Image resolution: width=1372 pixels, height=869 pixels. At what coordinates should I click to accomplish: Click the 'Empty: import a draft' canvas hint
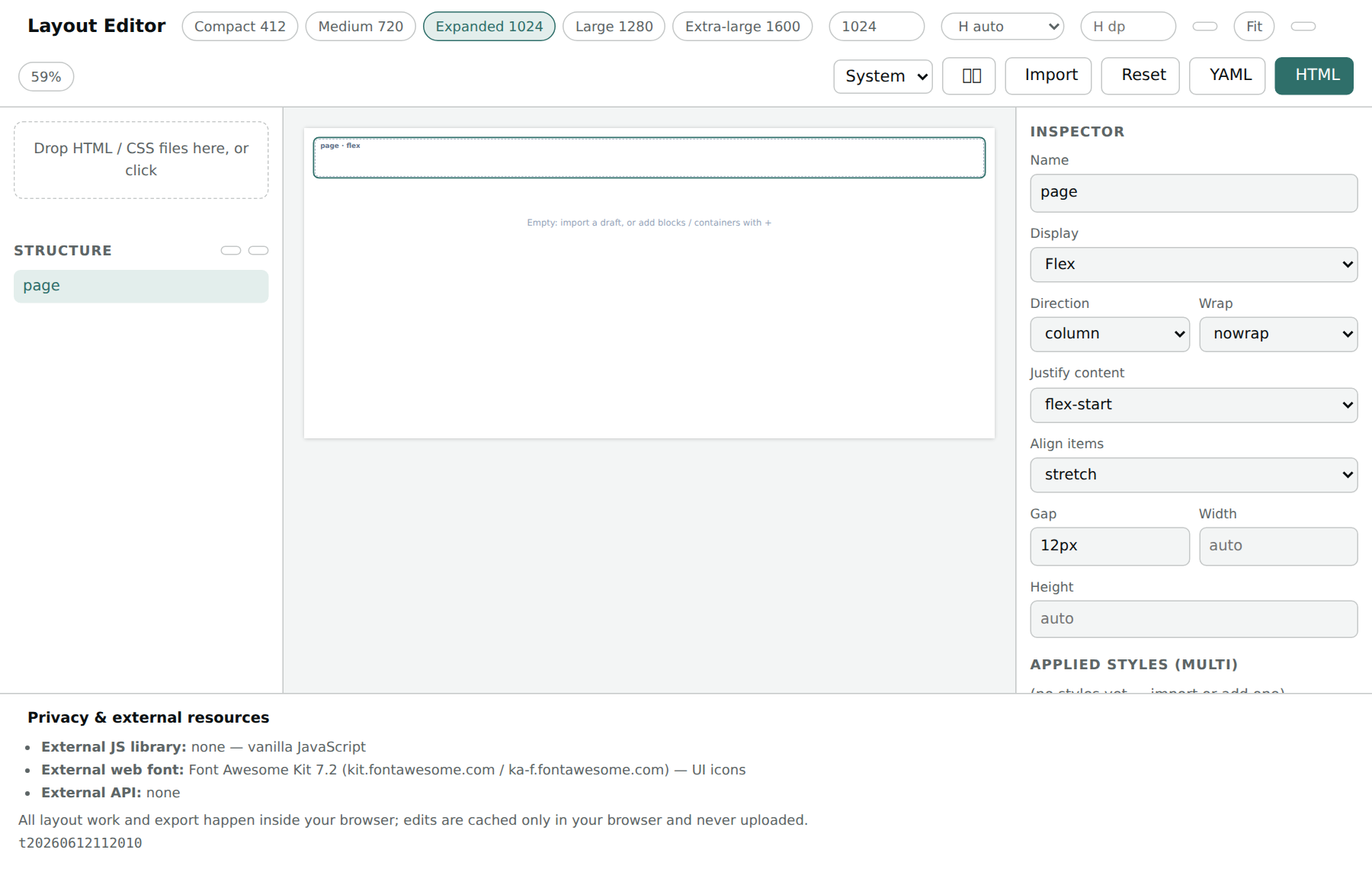649,223
